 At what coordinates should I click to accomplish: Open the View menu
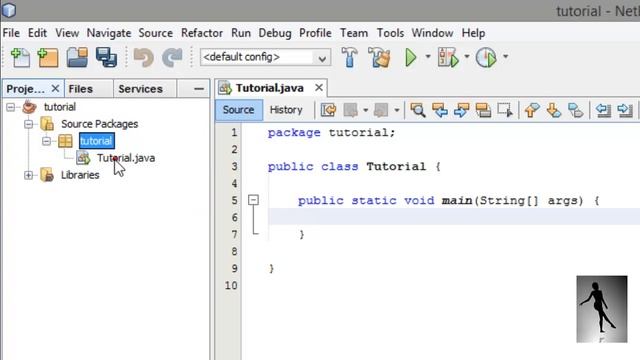pyautogui.click(x=67, y=33)
